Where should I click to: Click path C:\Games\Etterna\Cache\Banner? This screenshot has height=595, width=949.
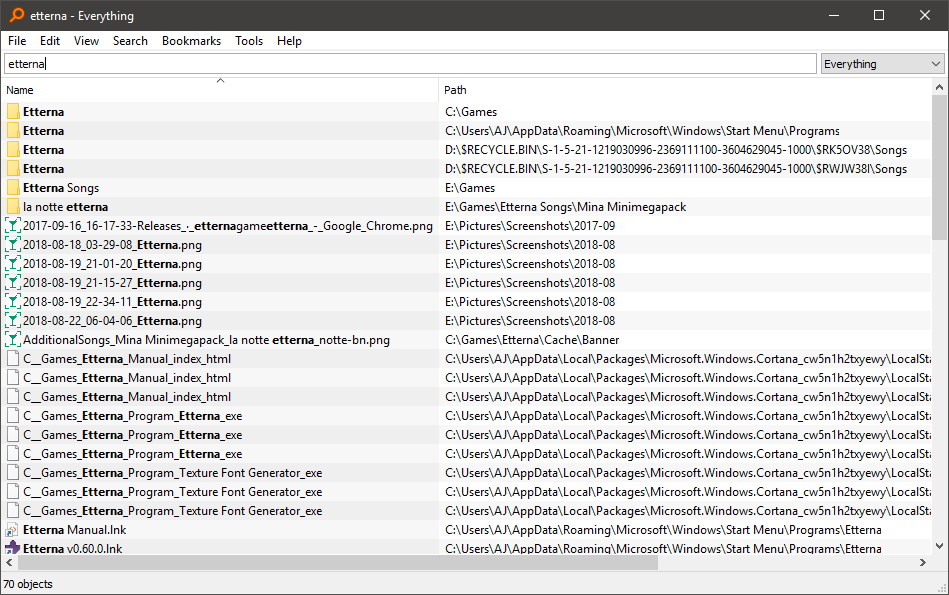point(532,340)
